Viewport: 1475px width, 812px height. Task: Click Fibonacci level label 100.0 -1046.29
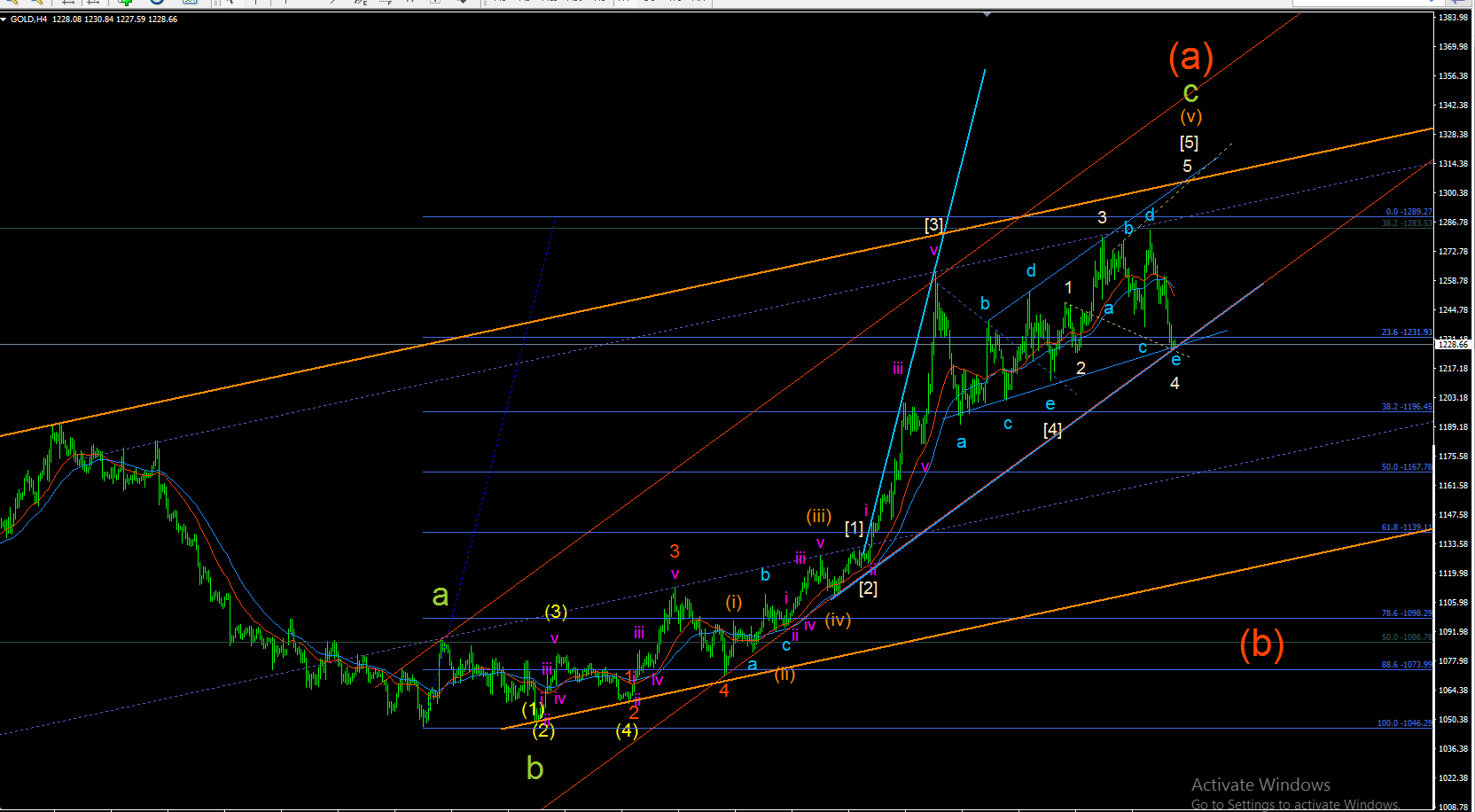point(1404,723)
